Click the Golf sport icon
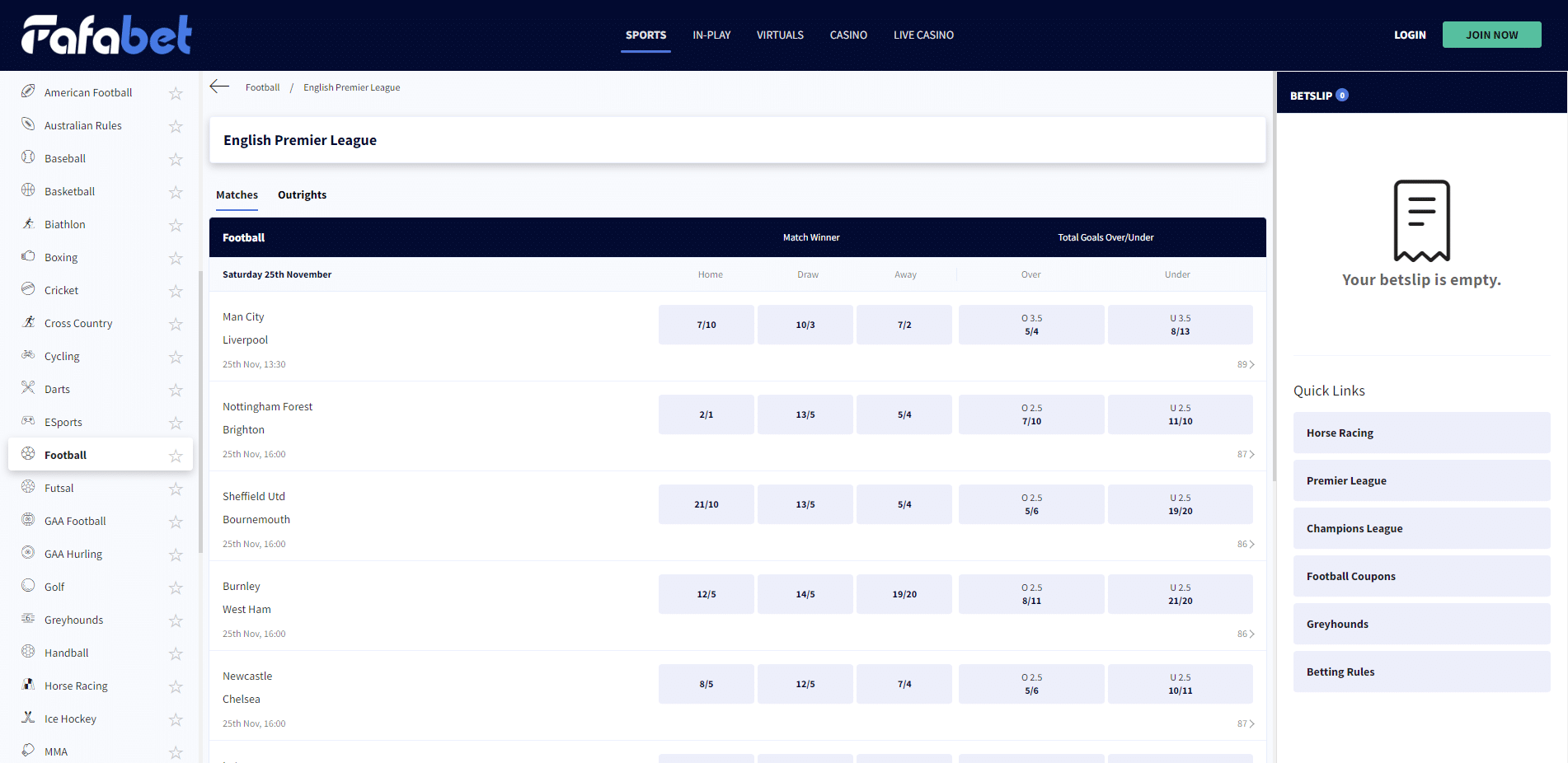The width and height of the screenshot is (1568, 763). 28,586
